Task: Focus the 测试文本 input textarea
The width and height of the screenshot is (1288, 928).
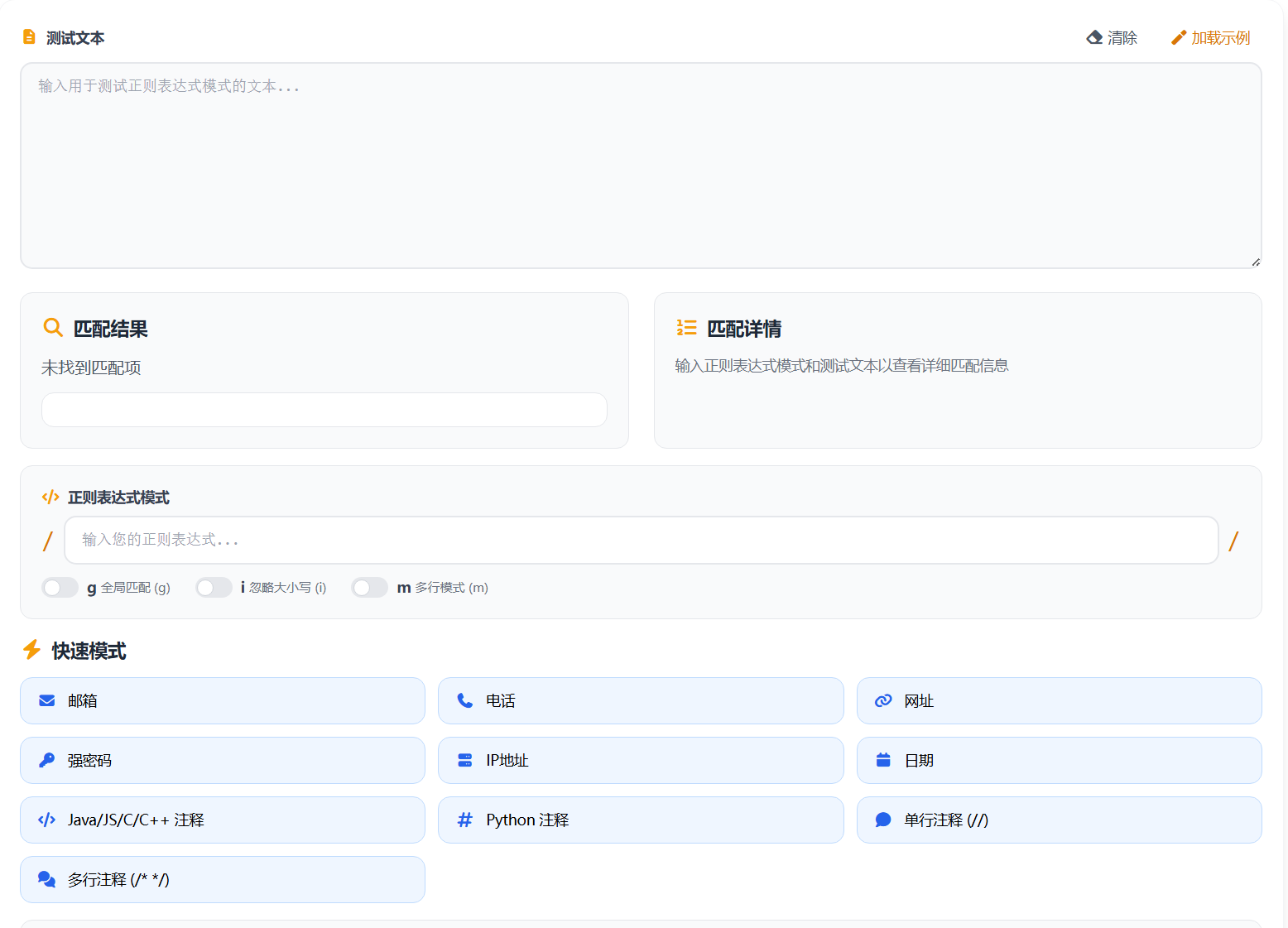Action: (x=641, y=166)
